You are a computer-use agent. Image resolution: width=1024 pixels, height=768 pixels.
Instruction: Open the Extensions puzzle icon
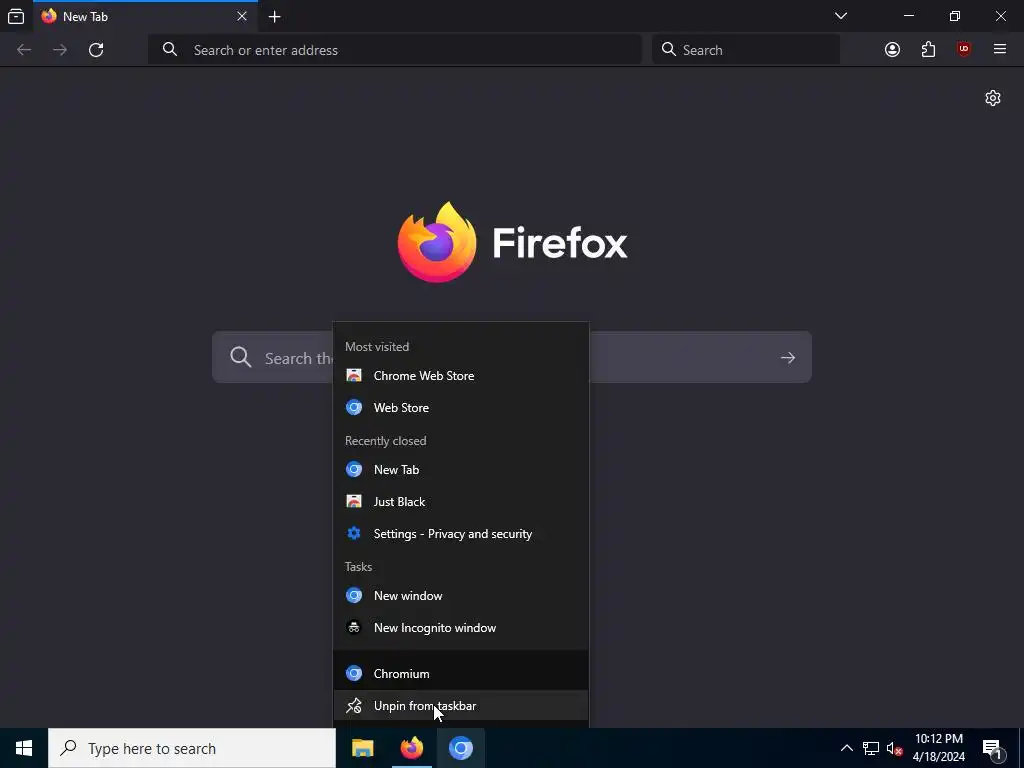coord(928,50)
